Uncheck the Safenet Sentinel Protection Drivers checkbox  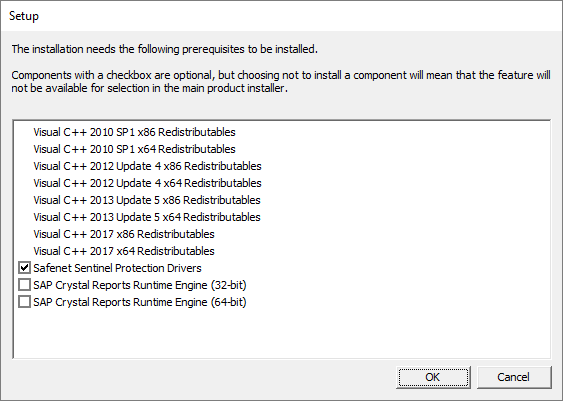(x=24, y=268)
